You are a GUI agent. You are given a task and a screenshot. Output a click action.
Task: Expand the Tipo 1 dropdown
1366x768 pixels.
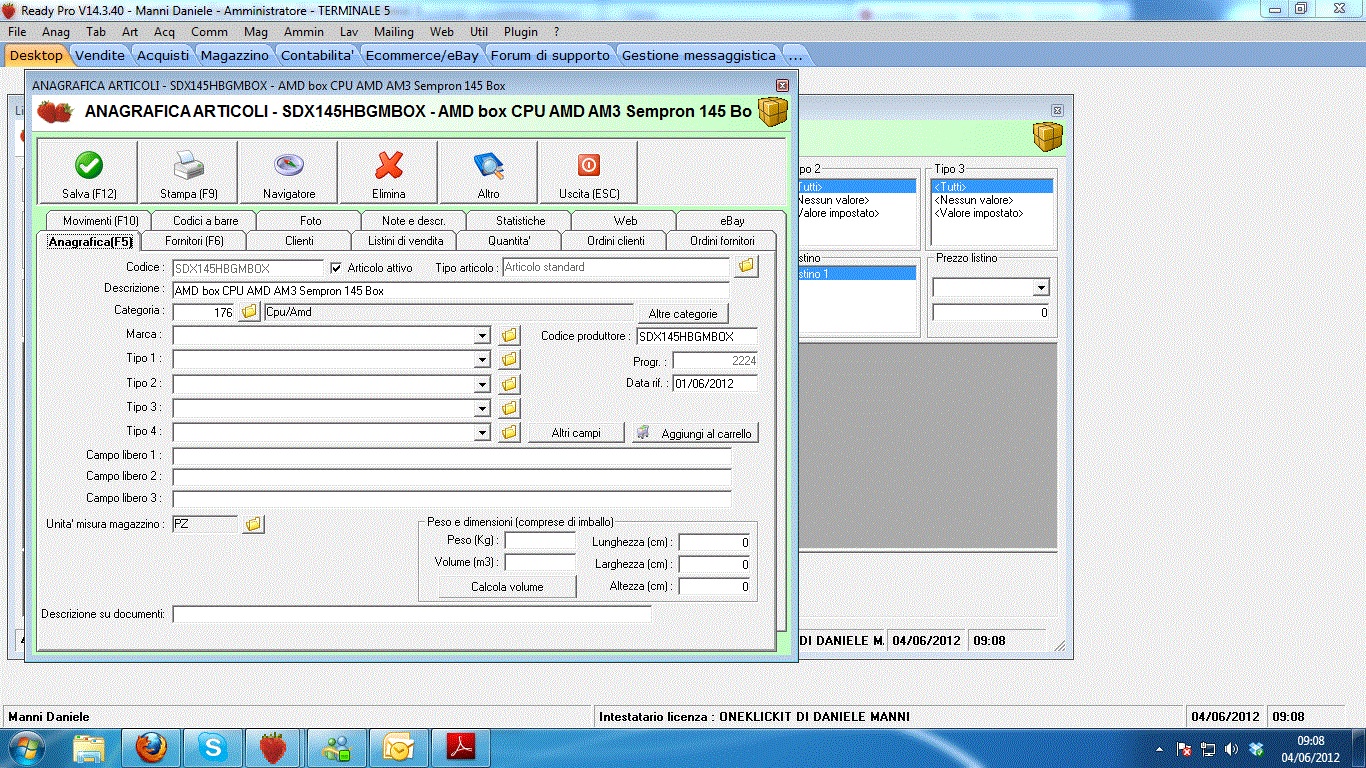[483, 360]
